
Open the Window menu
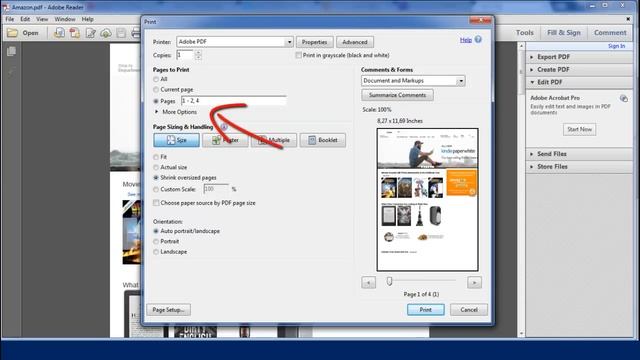64,19
